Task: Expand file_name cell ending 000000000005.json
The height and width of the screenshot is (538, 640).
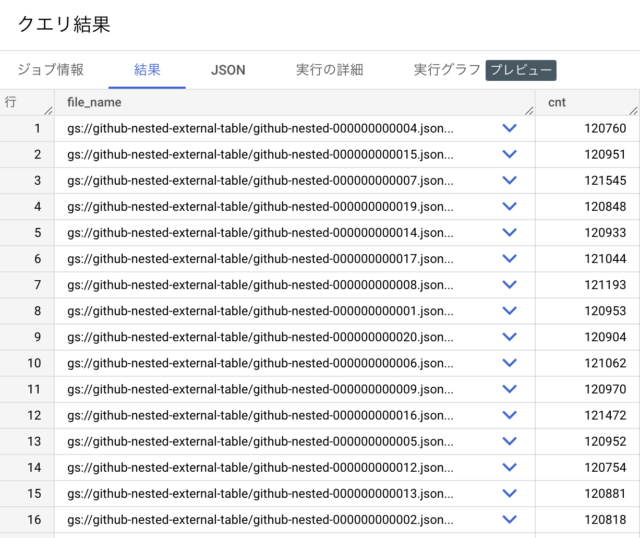Action: click(509, 442)
